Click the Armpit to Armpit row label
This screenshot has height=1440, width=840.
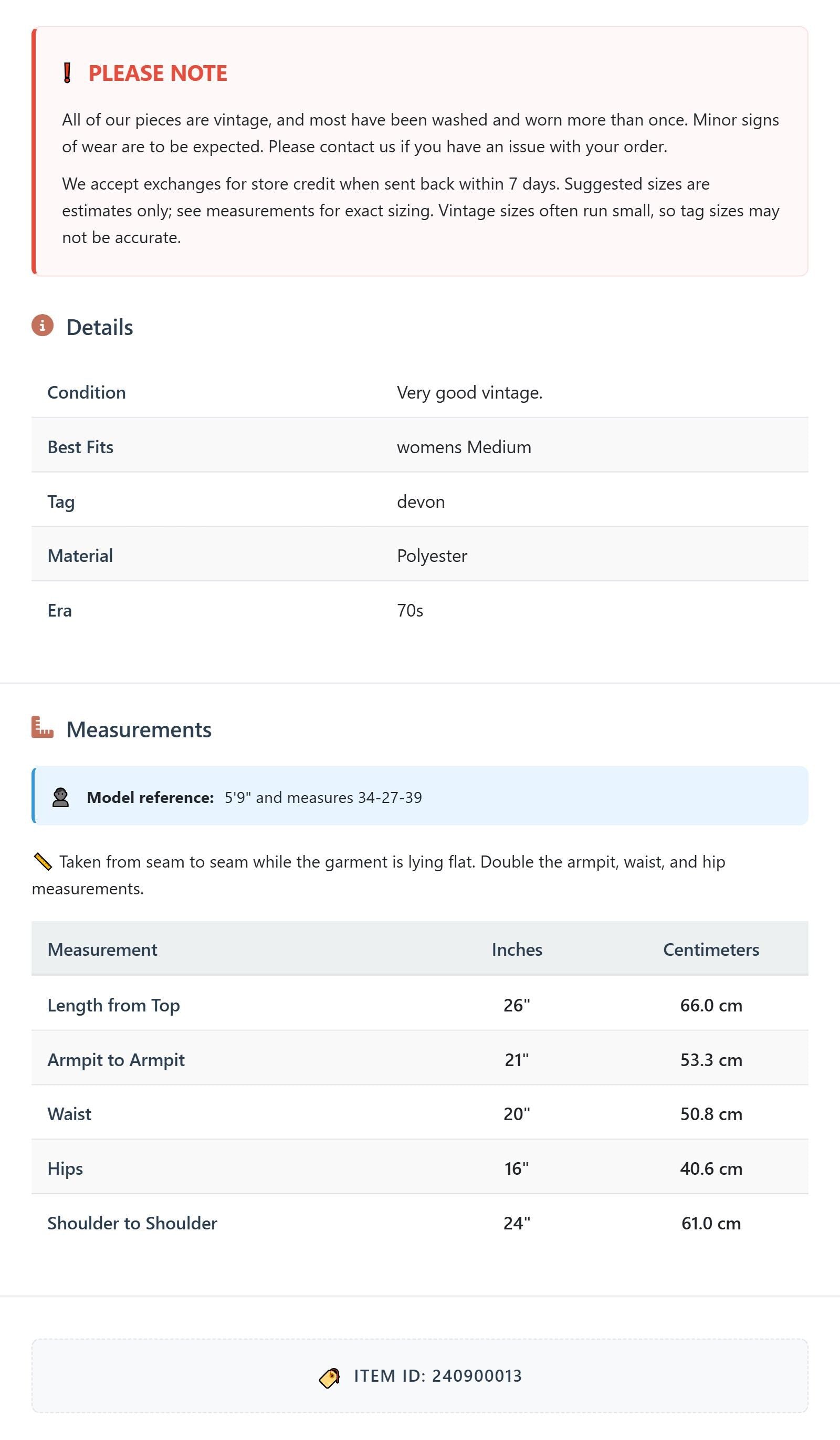tap(116, 1060)
